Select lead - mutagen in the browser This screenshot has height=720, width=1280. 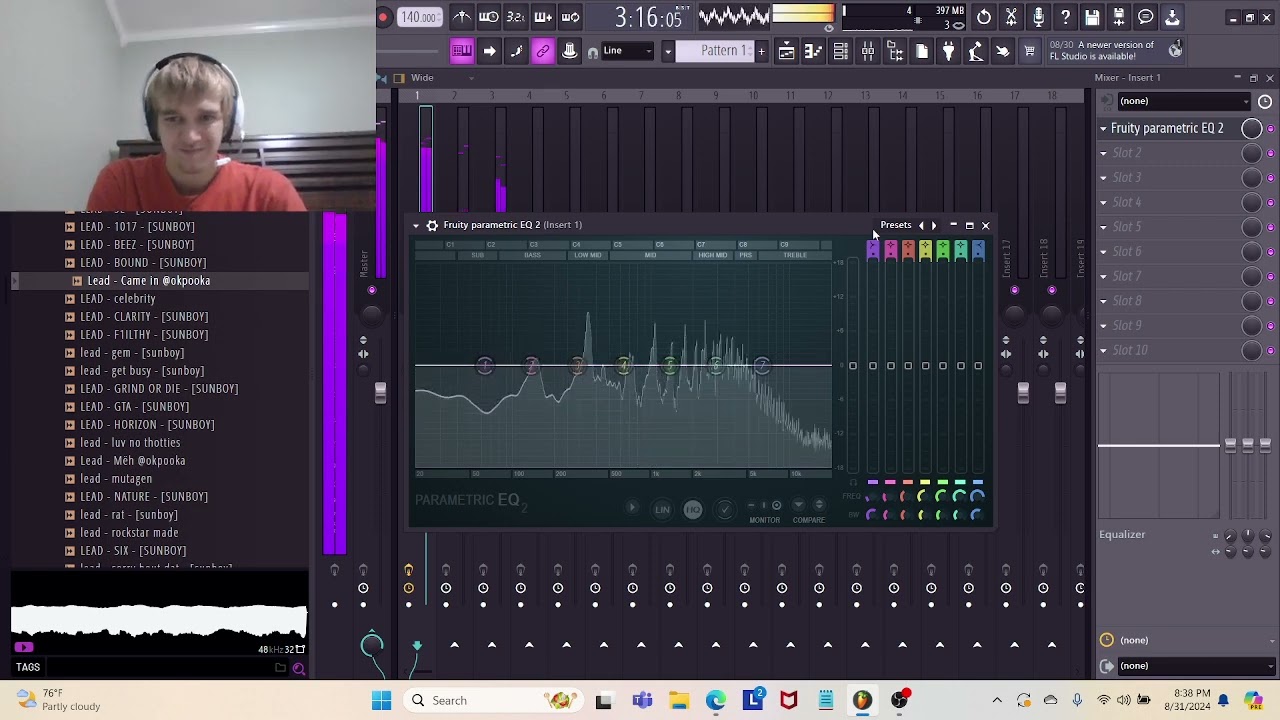(x=116, y=479)
